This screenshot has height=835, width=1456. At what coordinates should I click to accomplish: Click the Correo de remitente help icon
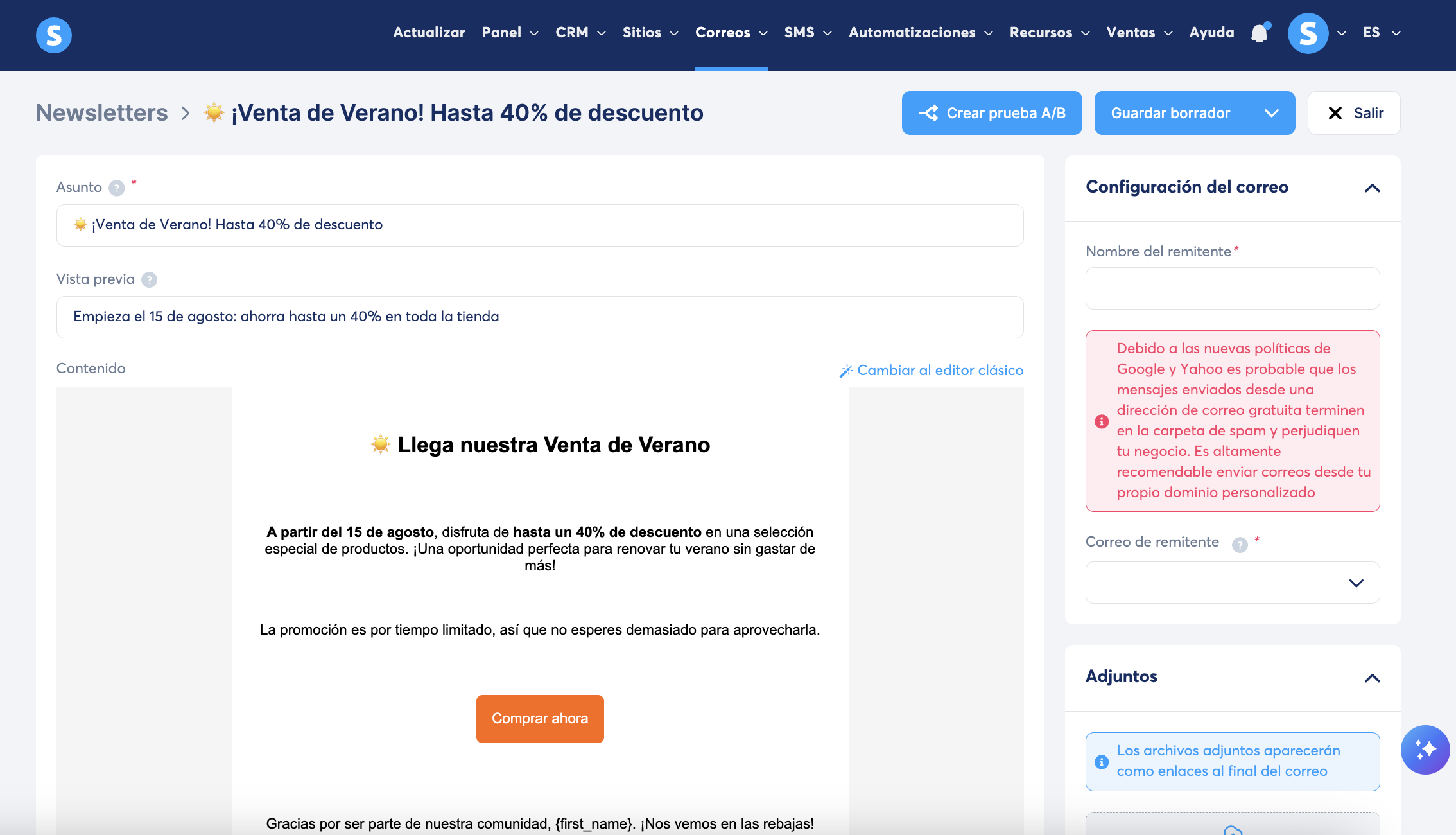(1240, 545)
